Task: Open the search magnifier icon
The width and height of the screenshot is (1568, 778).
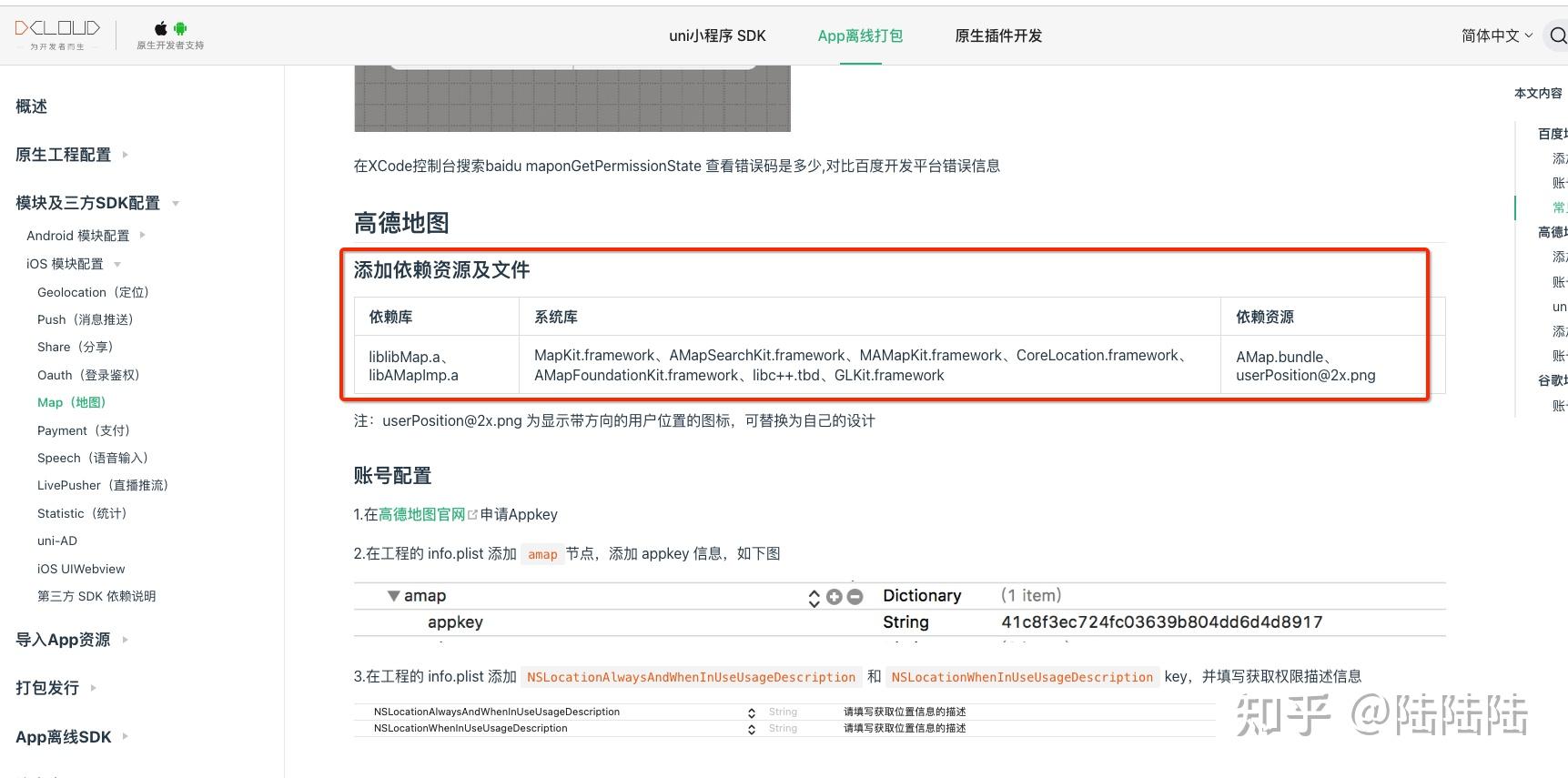Action: (1558, 35)
